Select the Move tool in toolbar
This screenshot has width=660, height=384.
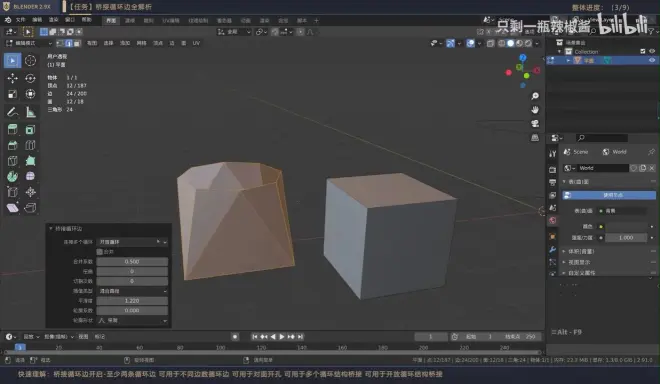(x=12, y=78)
